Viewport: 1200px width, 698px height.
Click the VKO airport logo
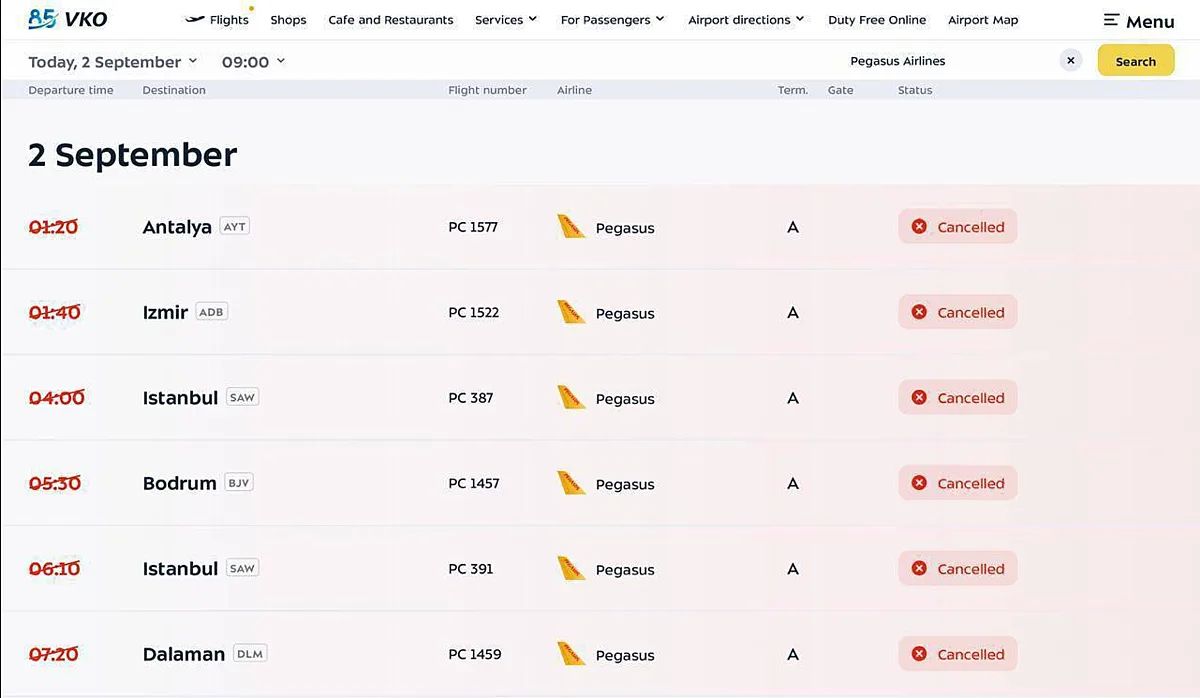click(x=67, y=18)
